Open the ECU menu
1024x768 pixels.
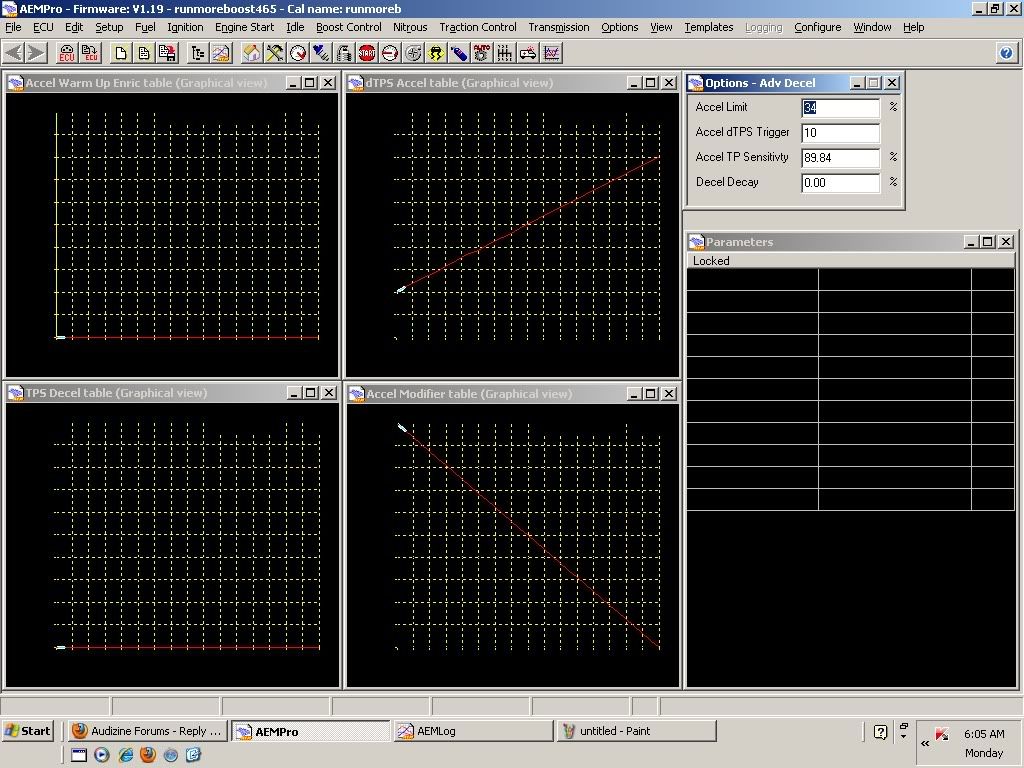tap(43, 27)
